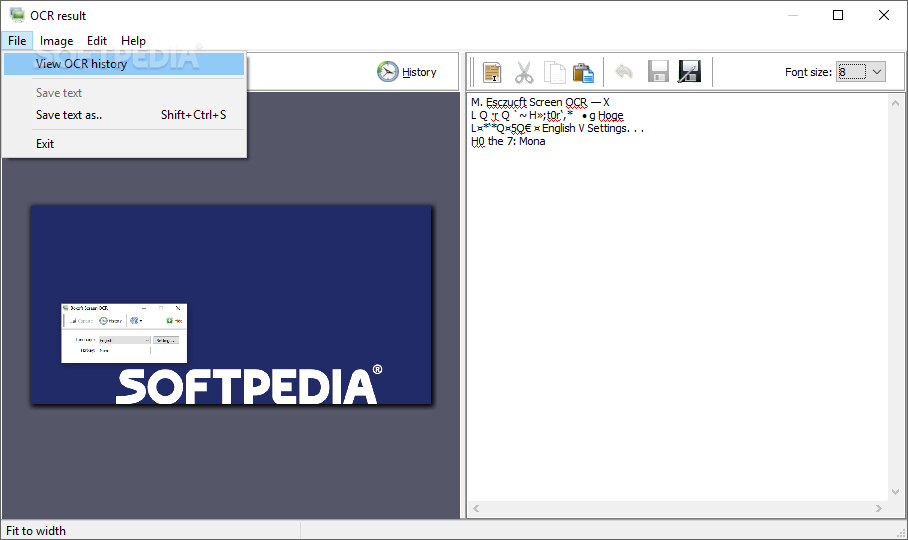The width and height of the screenshot is (908, 540).
Task: Click the paste clipboard icon
Action: tap(583, 72)
